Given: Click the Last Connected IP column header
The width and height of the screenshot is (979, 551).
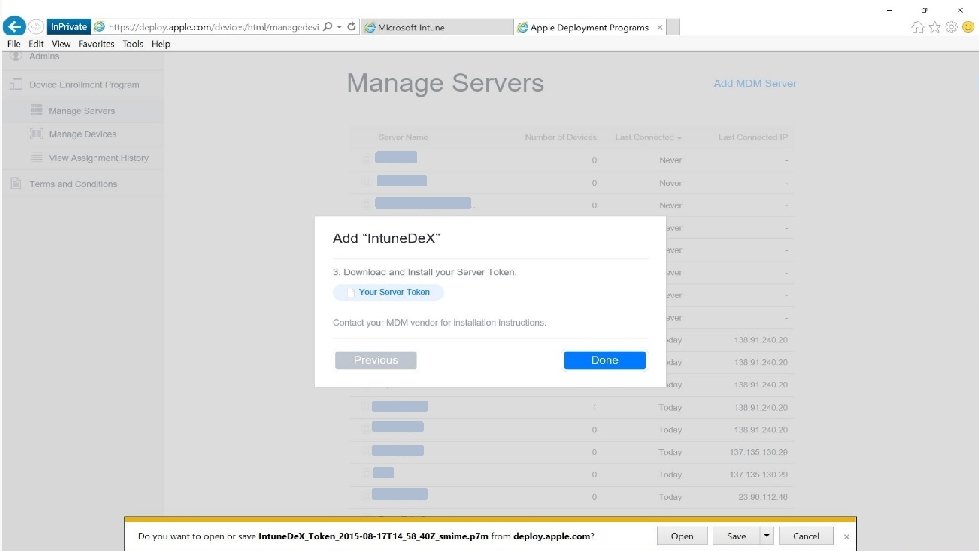Looking at the screenshot, I should click(x=753, y=137).
